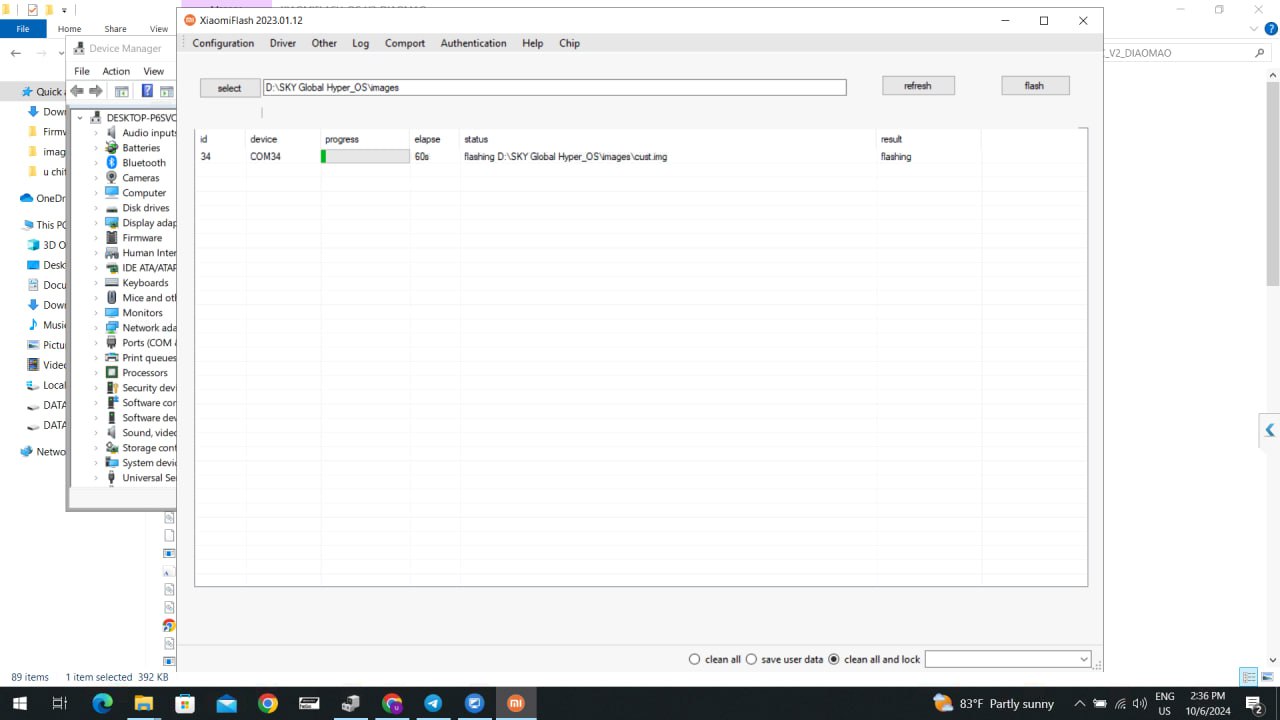This screenshot has height=720, width=1280.
Task: Click the 3D Objects icon in Explorer sidebar
Action: tap(33, 245)
